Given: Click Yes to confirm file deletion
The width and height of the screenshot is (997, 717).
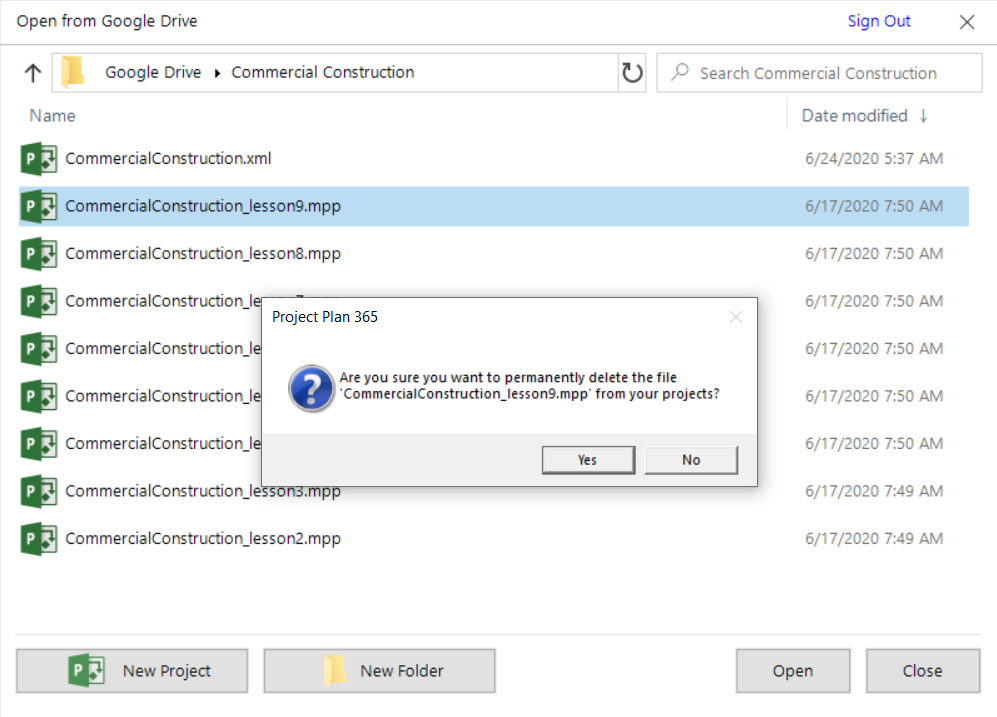Looking at the screenshot, I should pyautogui.click(x=588, y=460).
